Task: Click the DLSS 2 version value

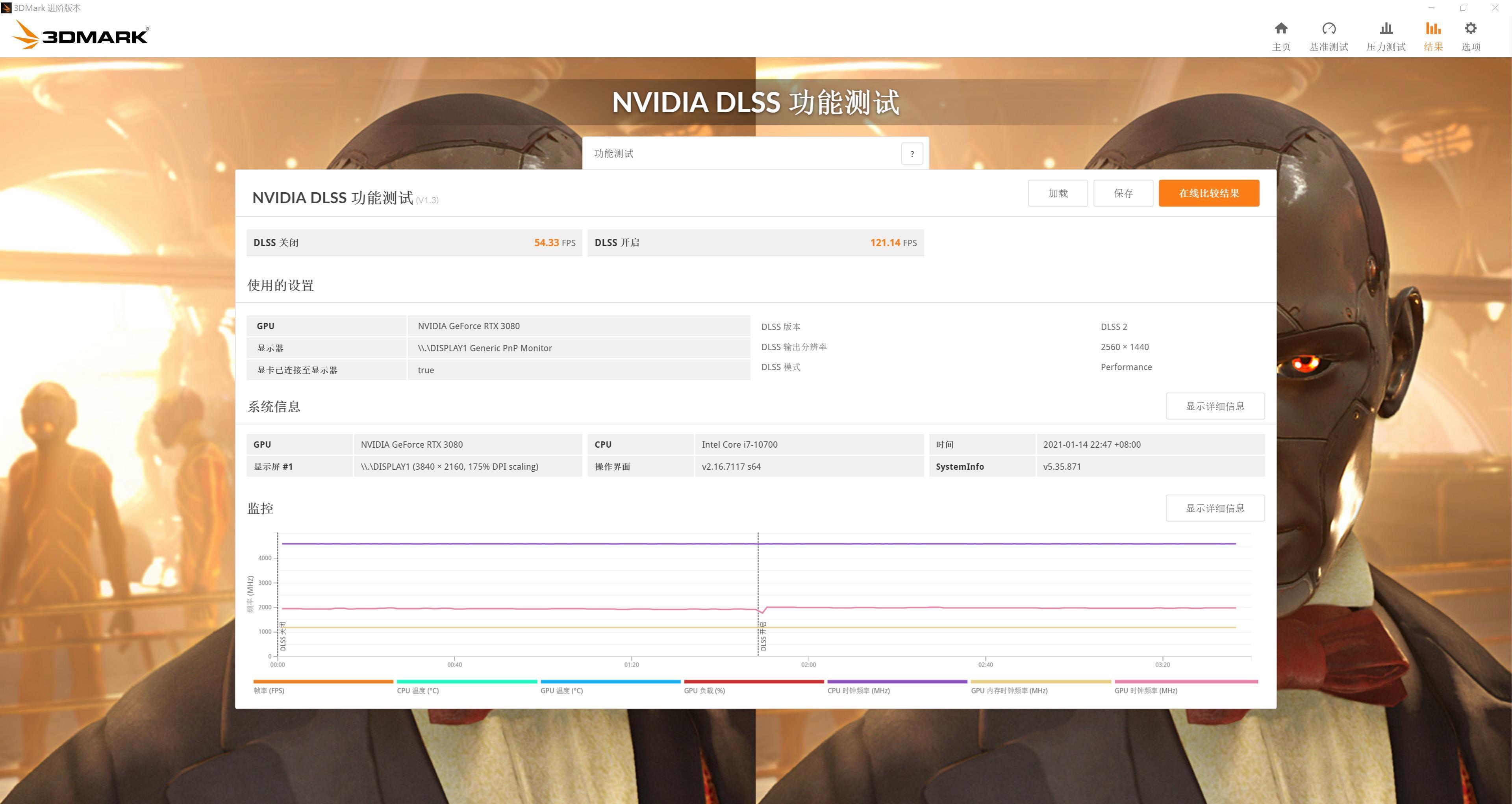Action: [x=1114, y=327]
